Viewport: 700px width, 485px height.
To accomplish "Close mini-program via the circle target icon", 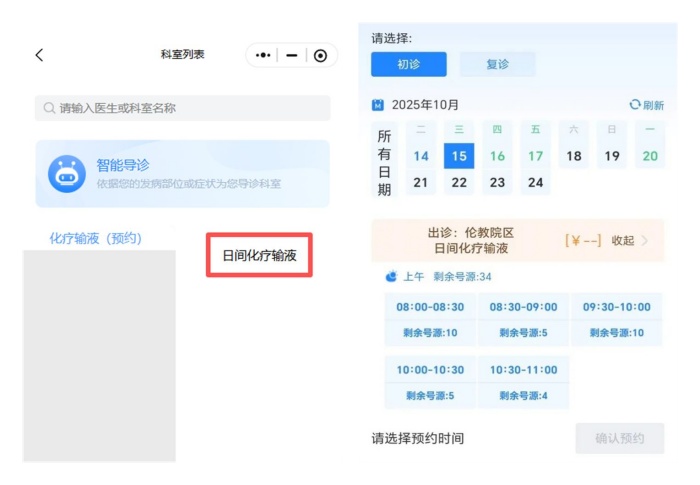I will [320, 56].
